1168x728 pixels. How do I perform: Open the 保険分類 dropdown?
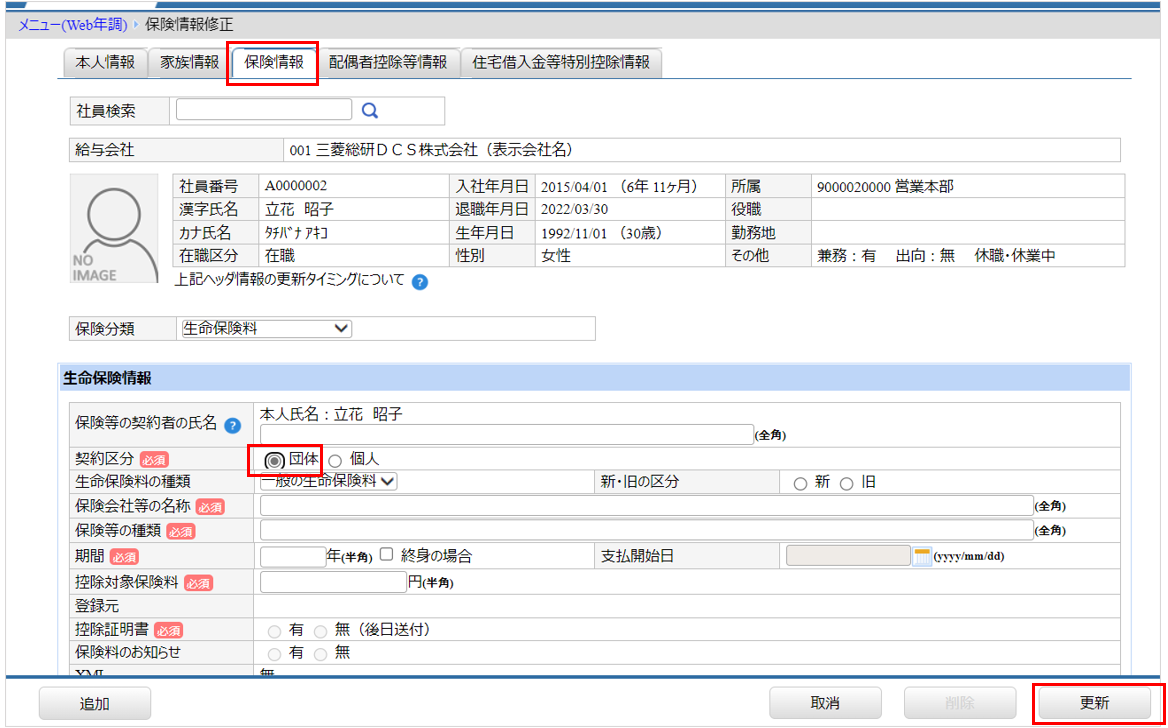pyautogui.click(x=267, y=329)
